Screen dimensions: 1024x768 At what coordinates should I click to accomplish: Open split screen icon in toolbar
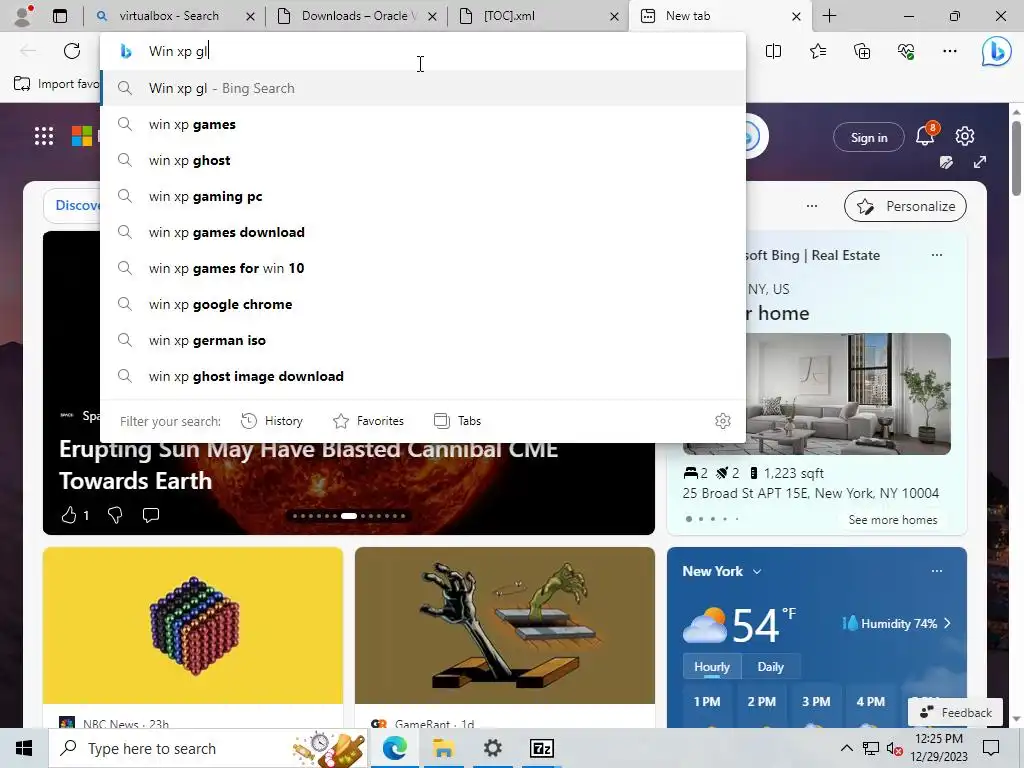point(773,51)
